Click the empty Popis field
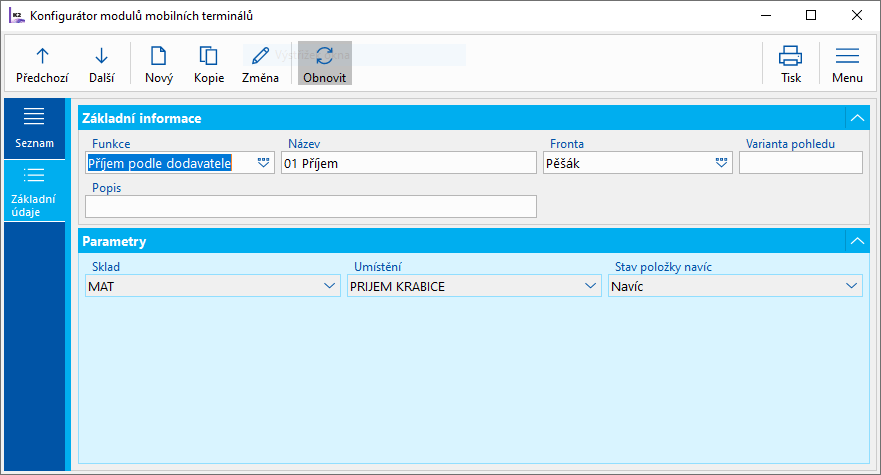This screenshot has width=881, height=475. pyautogui.click(x=311, y=207)
